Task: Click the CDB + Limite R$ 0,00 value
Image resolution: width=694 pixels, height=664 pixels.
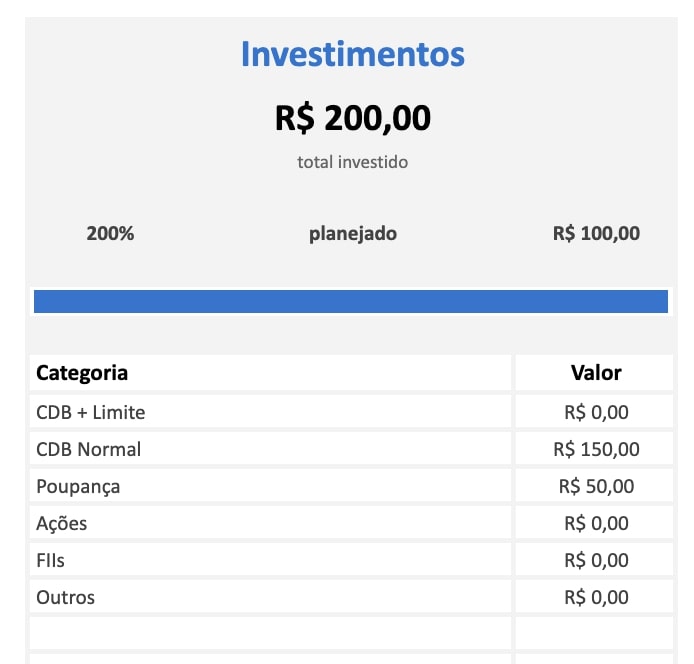Action: pos(594,412)
